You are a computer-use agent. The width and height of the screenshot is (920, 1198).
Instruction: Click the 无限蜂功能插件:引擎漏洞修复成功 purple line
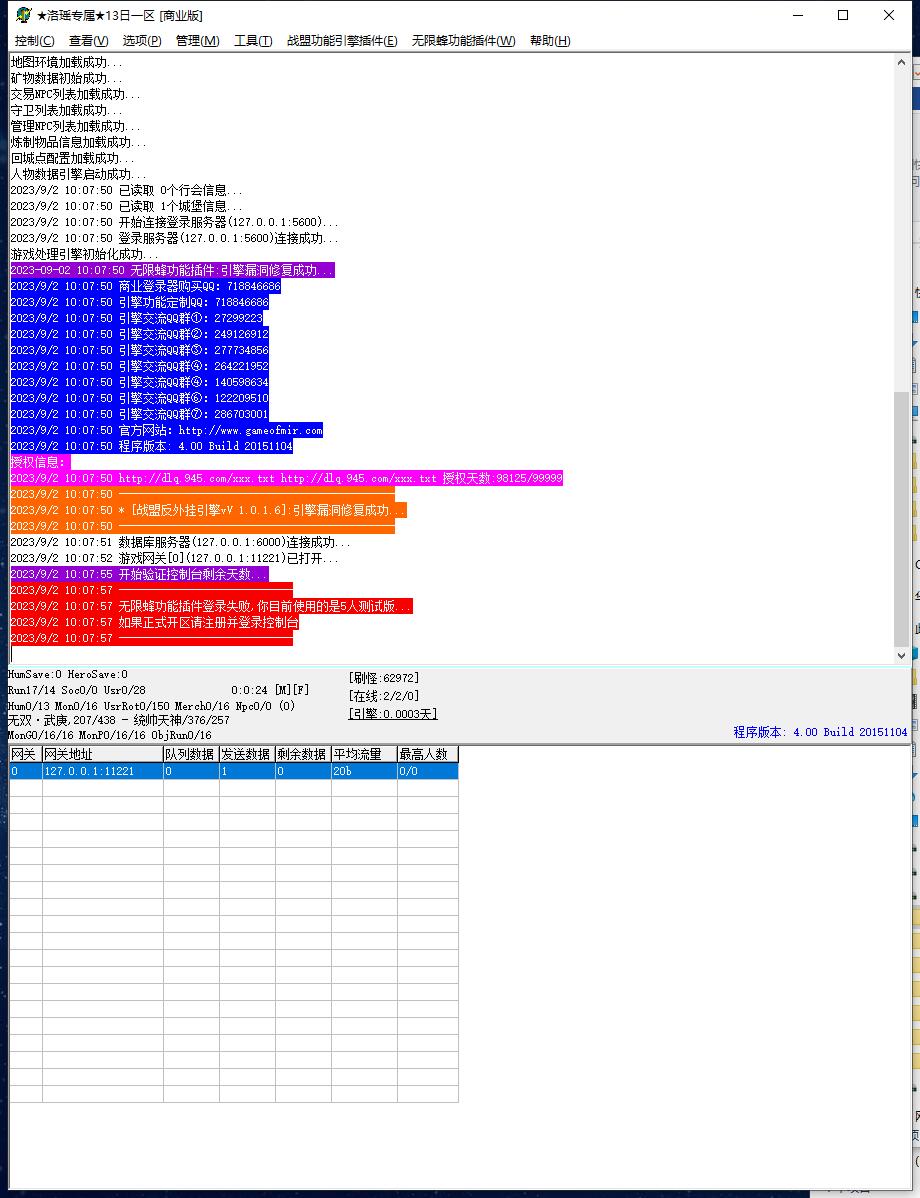tap(172, 270)
